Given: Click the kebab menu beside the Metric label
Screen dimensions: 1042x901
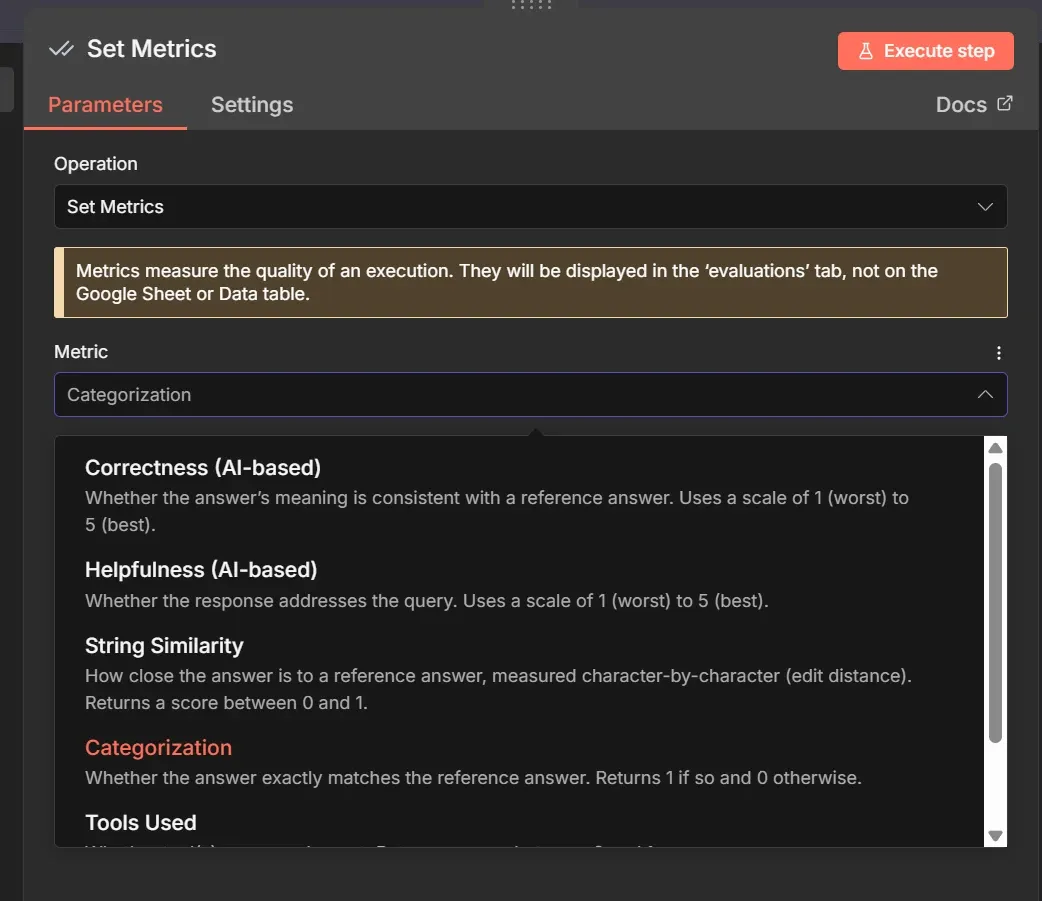Looking at the screenshot, I should [998, 352].
